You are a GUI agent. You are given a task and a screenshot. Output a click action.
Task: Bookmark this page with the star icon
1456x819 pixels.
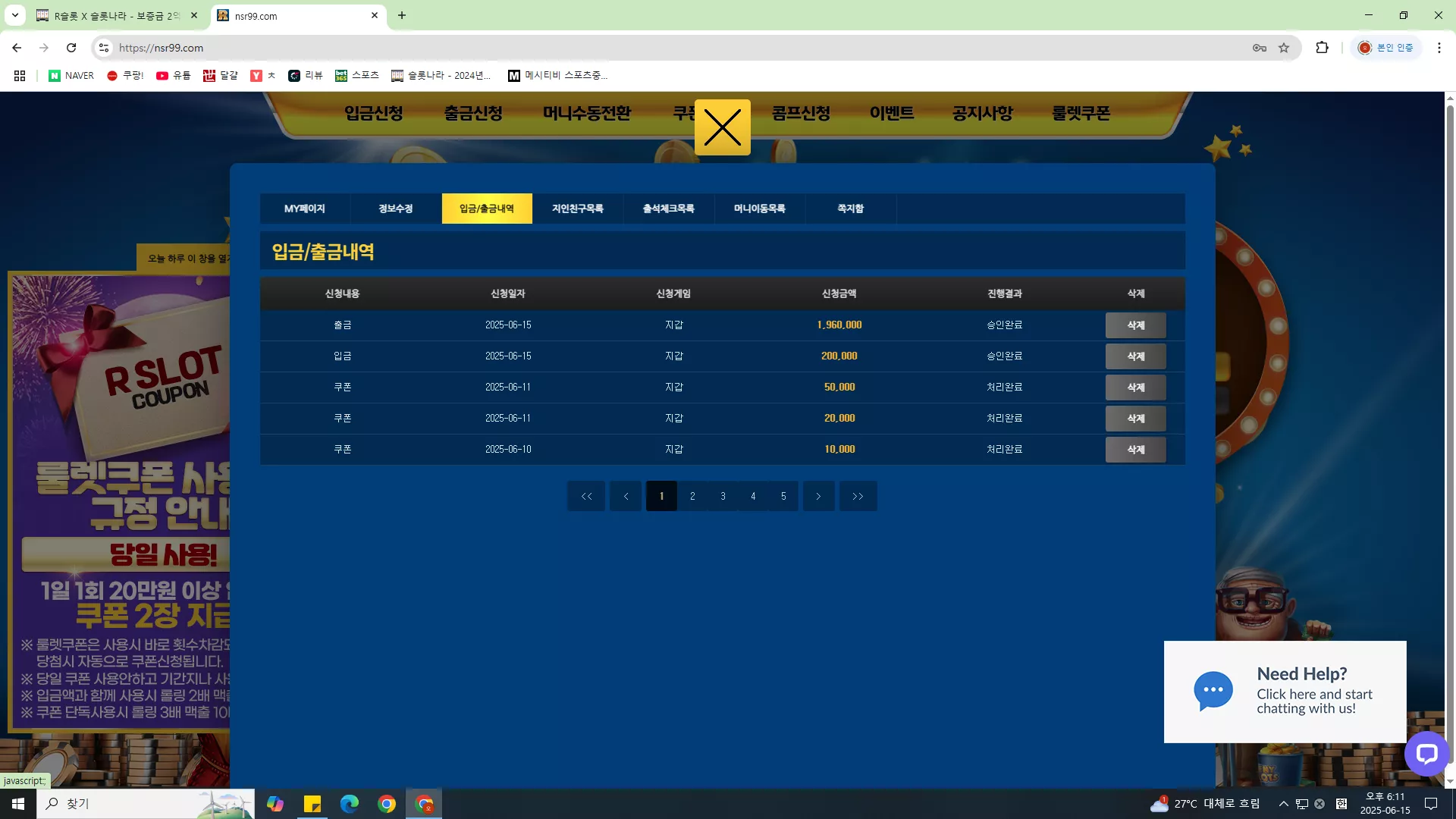click(1284, 48)
